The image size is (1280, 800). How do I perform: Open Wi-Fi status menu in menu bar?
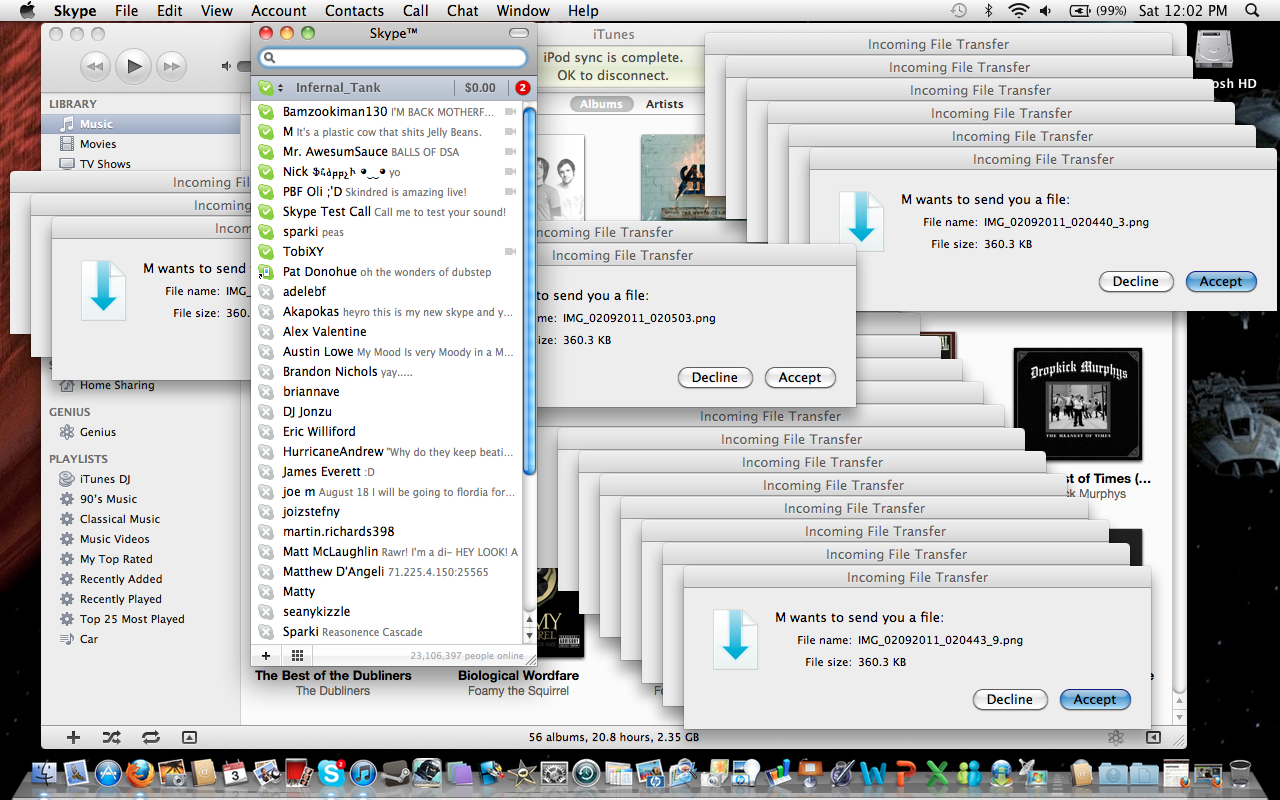[x=1019, y=11]
